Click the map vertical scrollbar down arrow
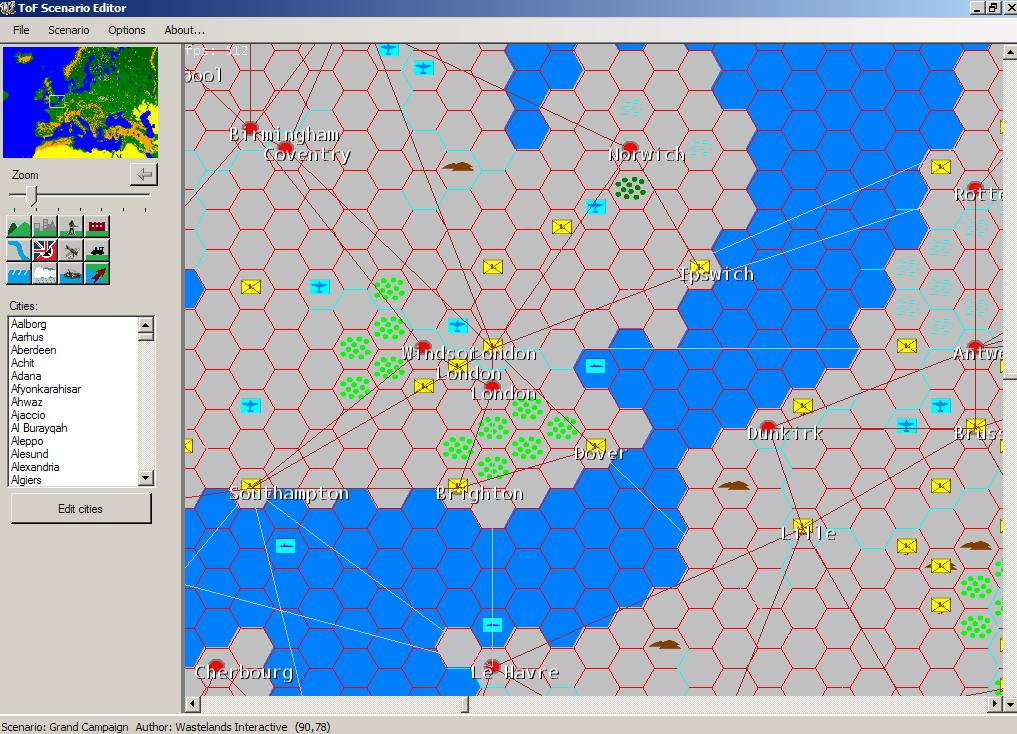The width and height of the screenshot is (1017, 734). [1010, 703]
